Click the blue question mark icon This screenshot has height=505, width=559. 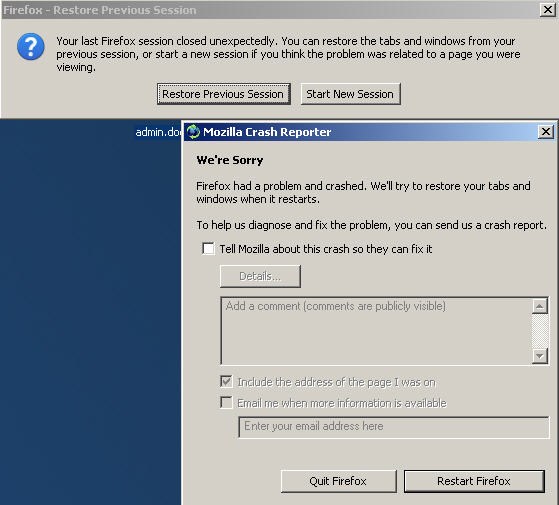(x=31, y=47)
